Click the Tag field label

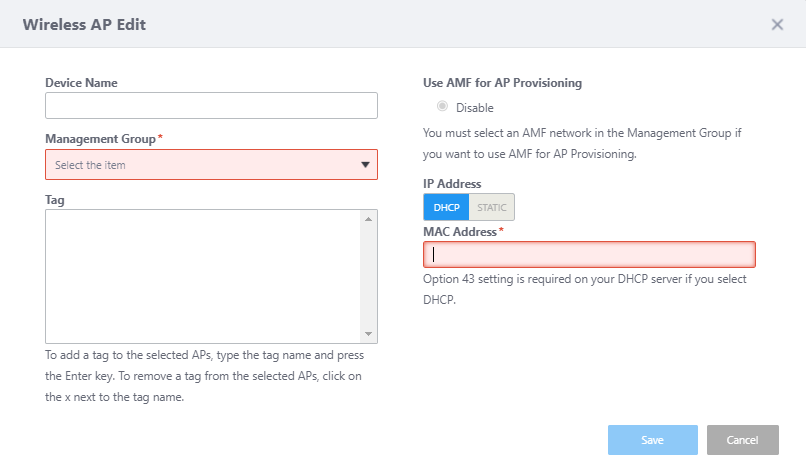tap(55, 200)
